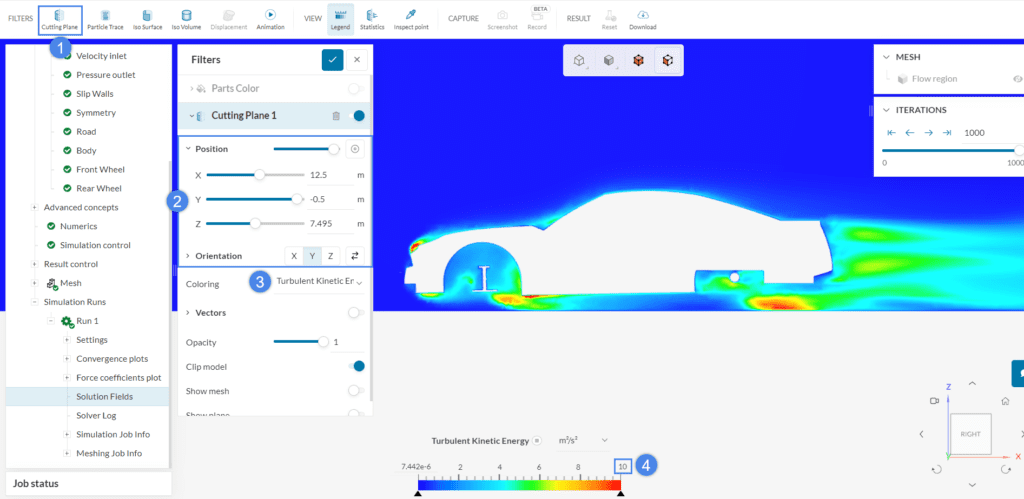The height and width of the screenshot is (499, 1024).
Task: Enable the Vectors toggle
Action: 355,313
